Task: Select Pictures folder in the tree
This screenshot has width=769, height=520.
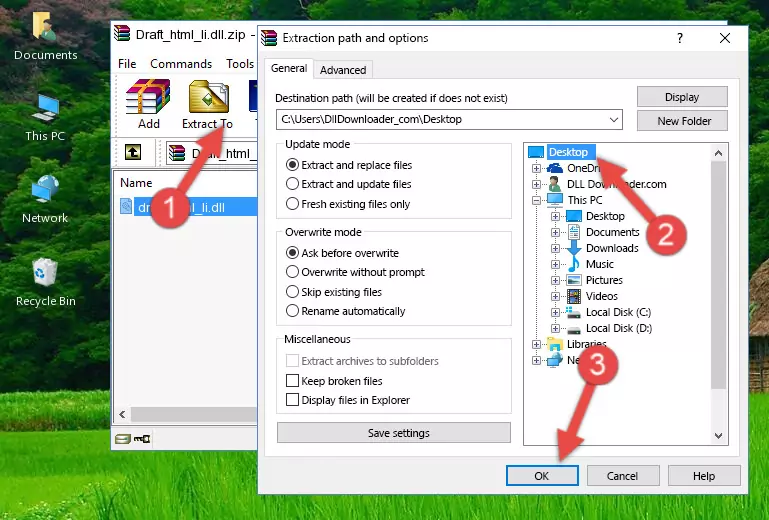Action: [604, 280]
